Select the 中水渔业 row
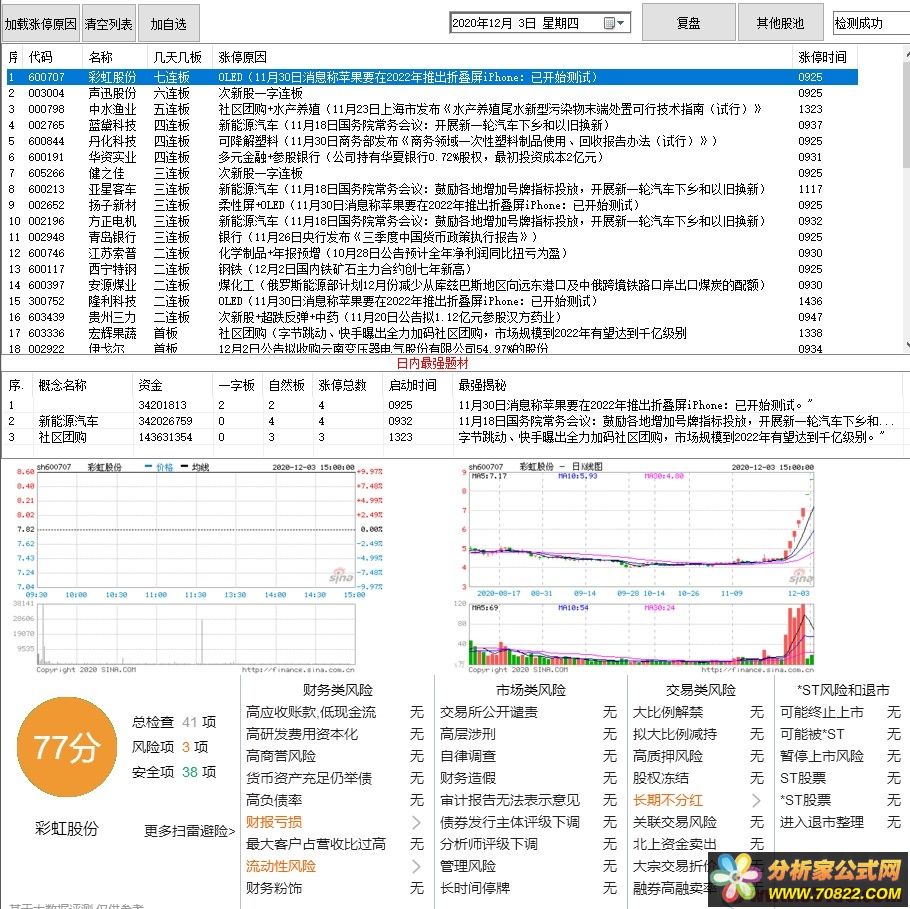This screenshot has width=910, height=909. pyautogui.click(x=432, y=109)
